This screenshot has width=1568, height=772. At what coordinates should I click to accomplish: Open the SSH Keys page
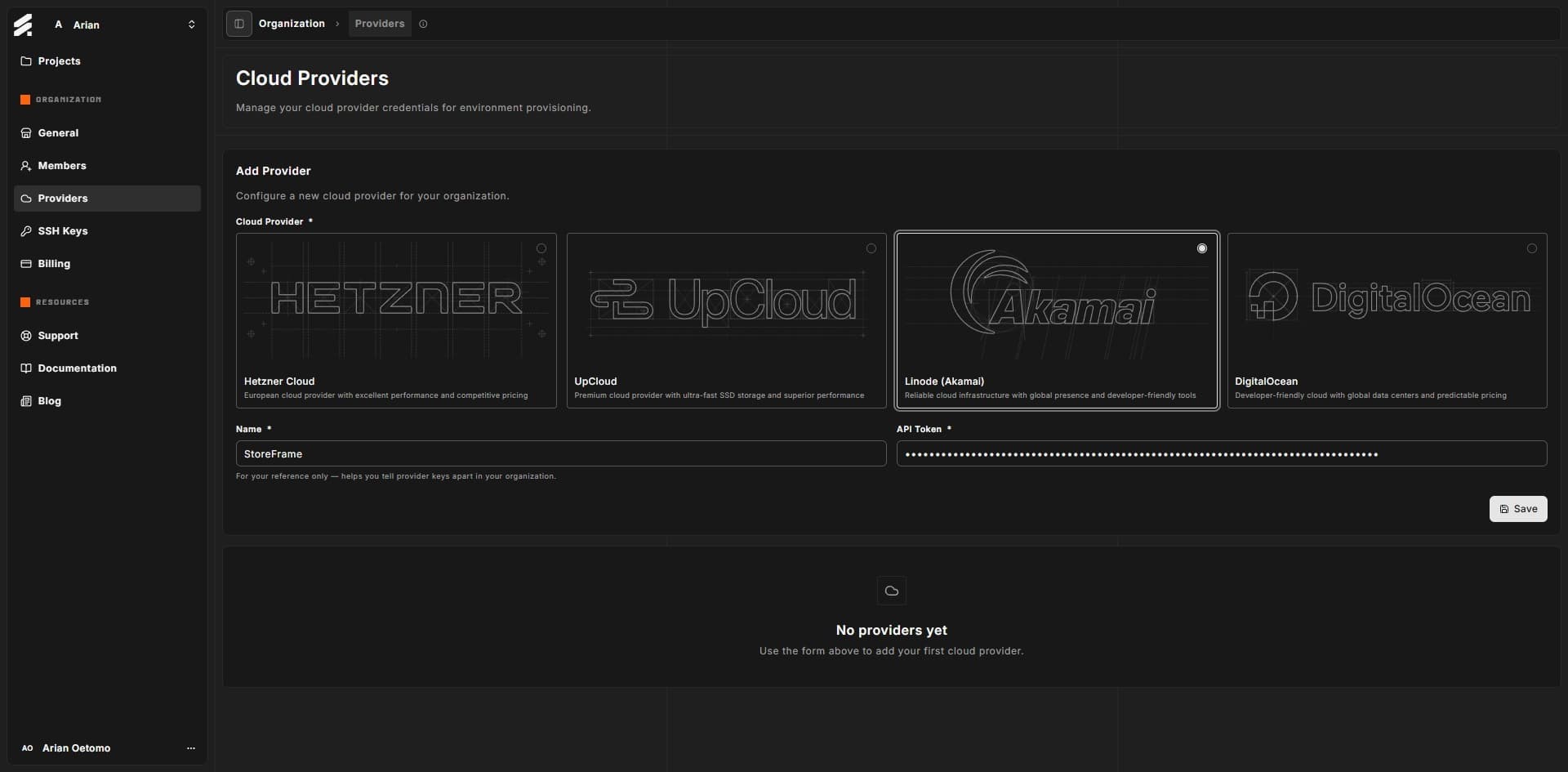(x=107, y=231)
